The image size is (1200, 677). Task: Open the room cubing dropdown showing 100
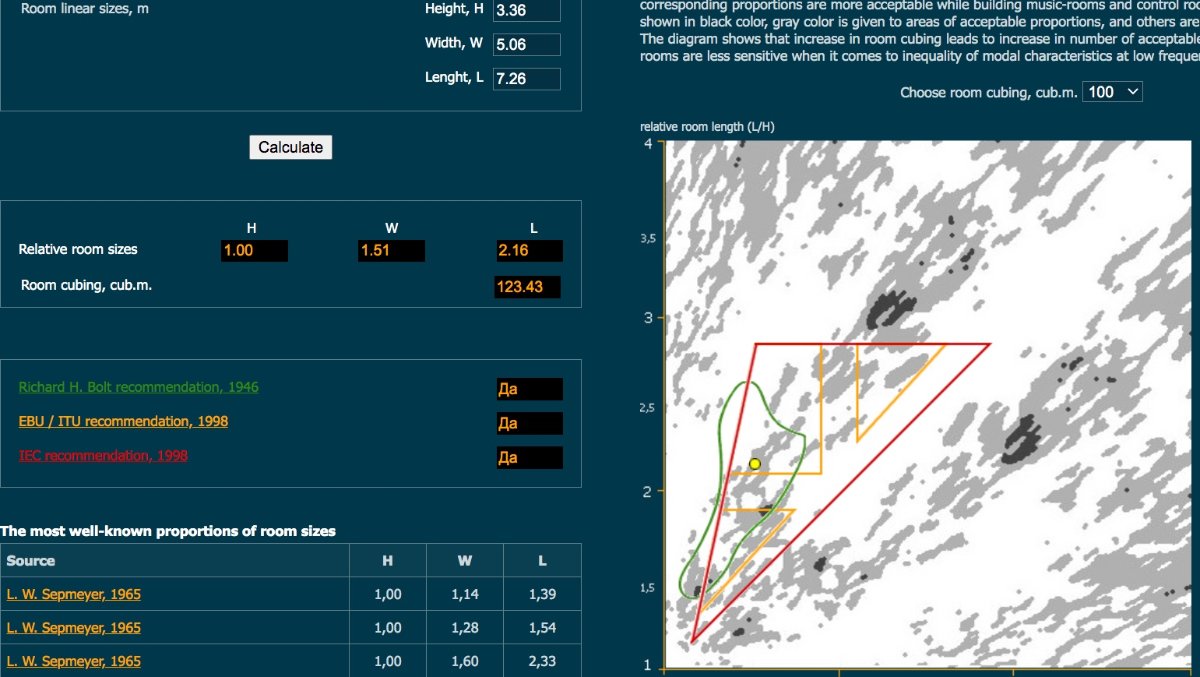(1113, 92)
